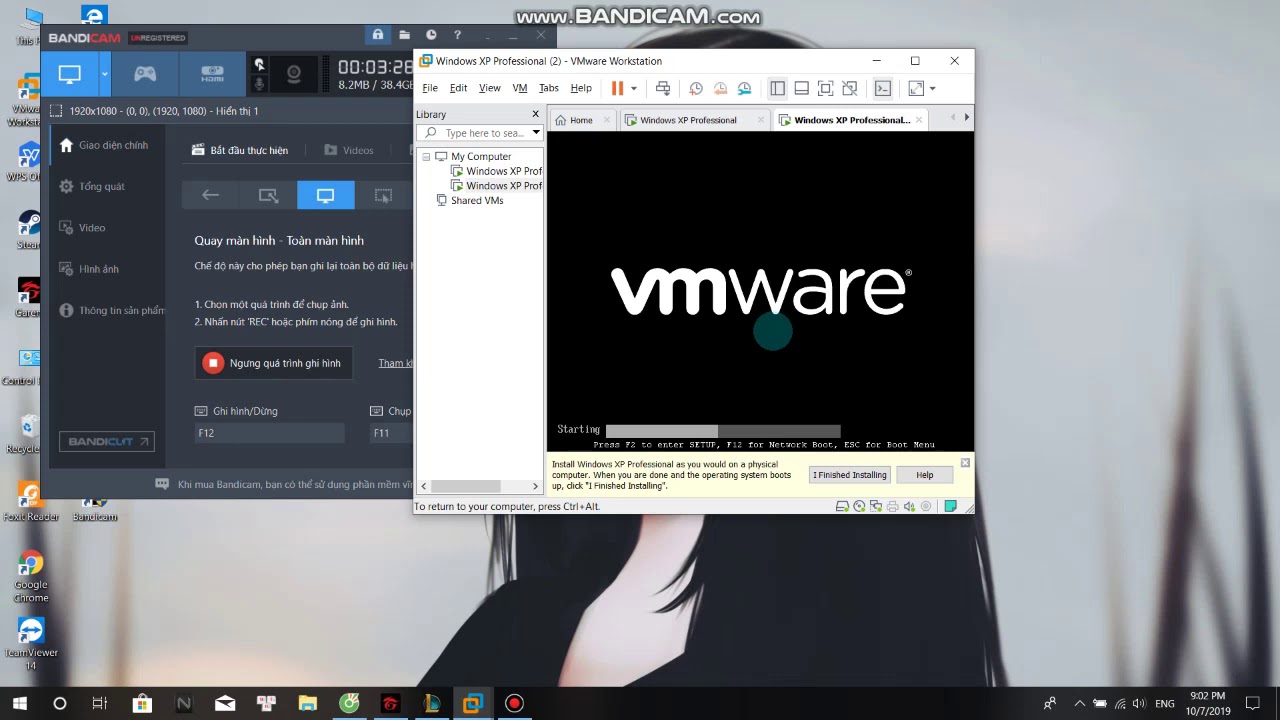Image resolution: width=1280 pixels, height=720 pixels.
Task: Click the I Finished Installing button
Action: (x=850, y=475)
